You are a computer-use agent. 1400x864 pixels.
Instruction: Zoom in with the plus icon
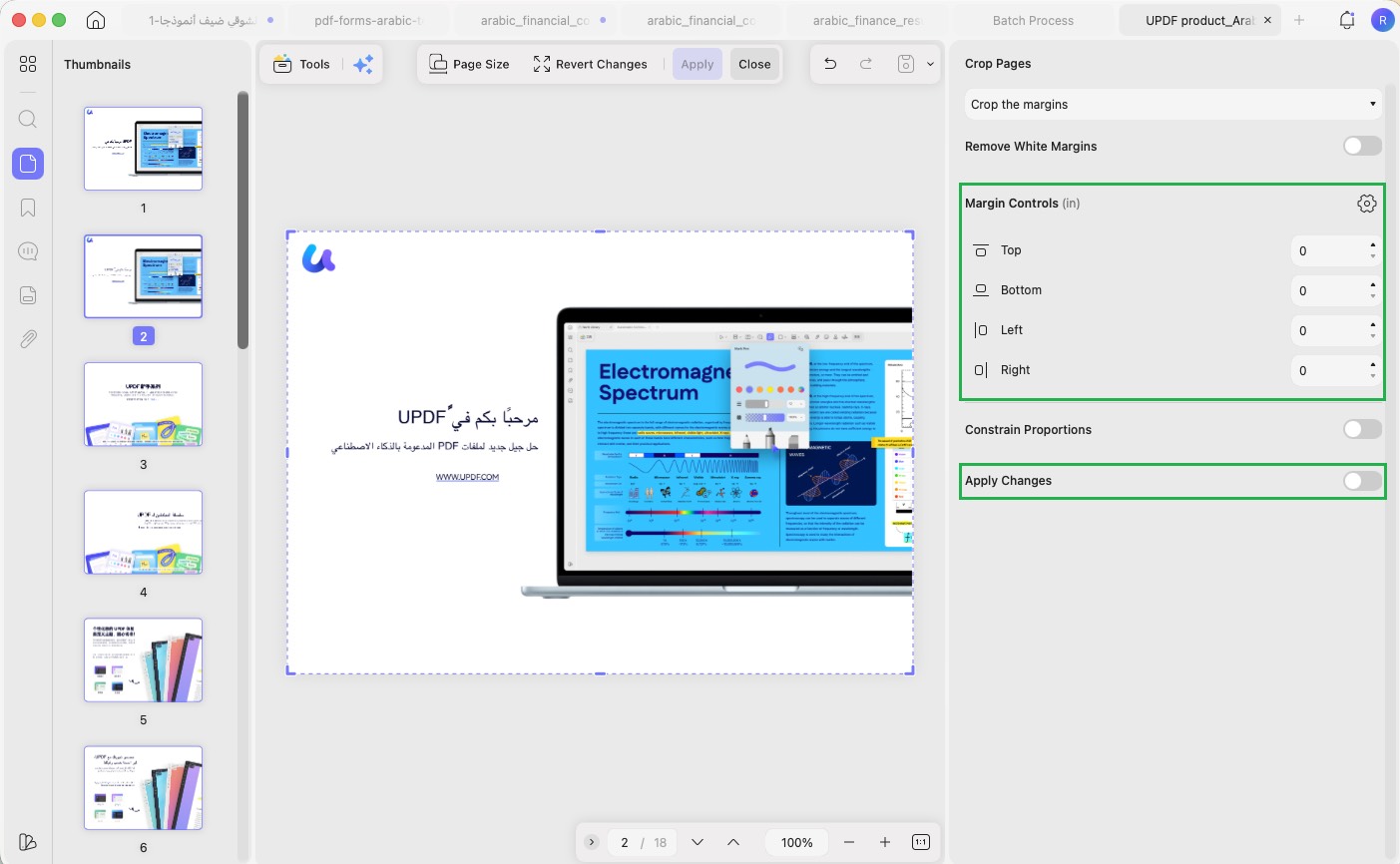click(x=885, y=842)
